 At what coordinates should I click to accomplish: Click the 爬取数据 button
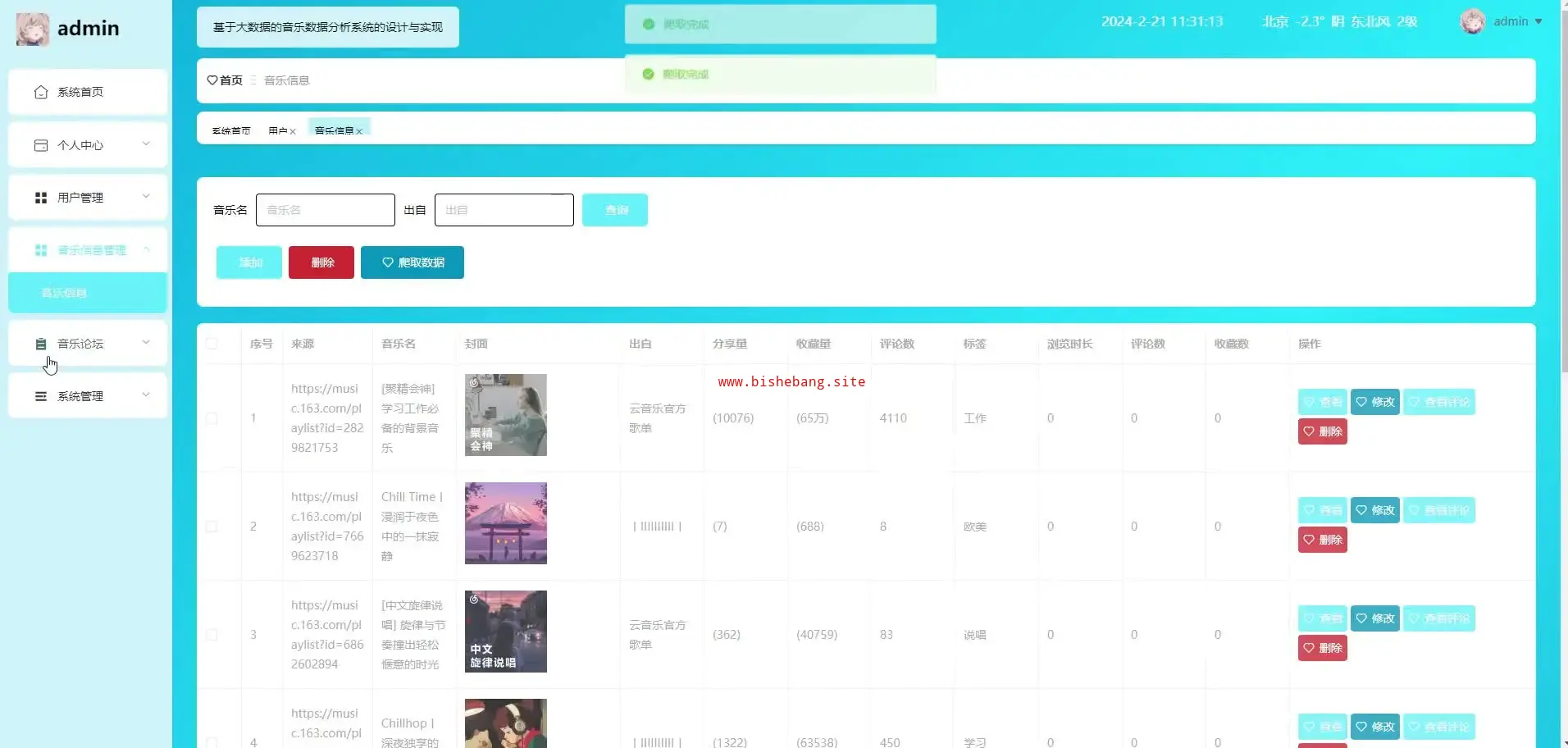click(x=413, y=262)
